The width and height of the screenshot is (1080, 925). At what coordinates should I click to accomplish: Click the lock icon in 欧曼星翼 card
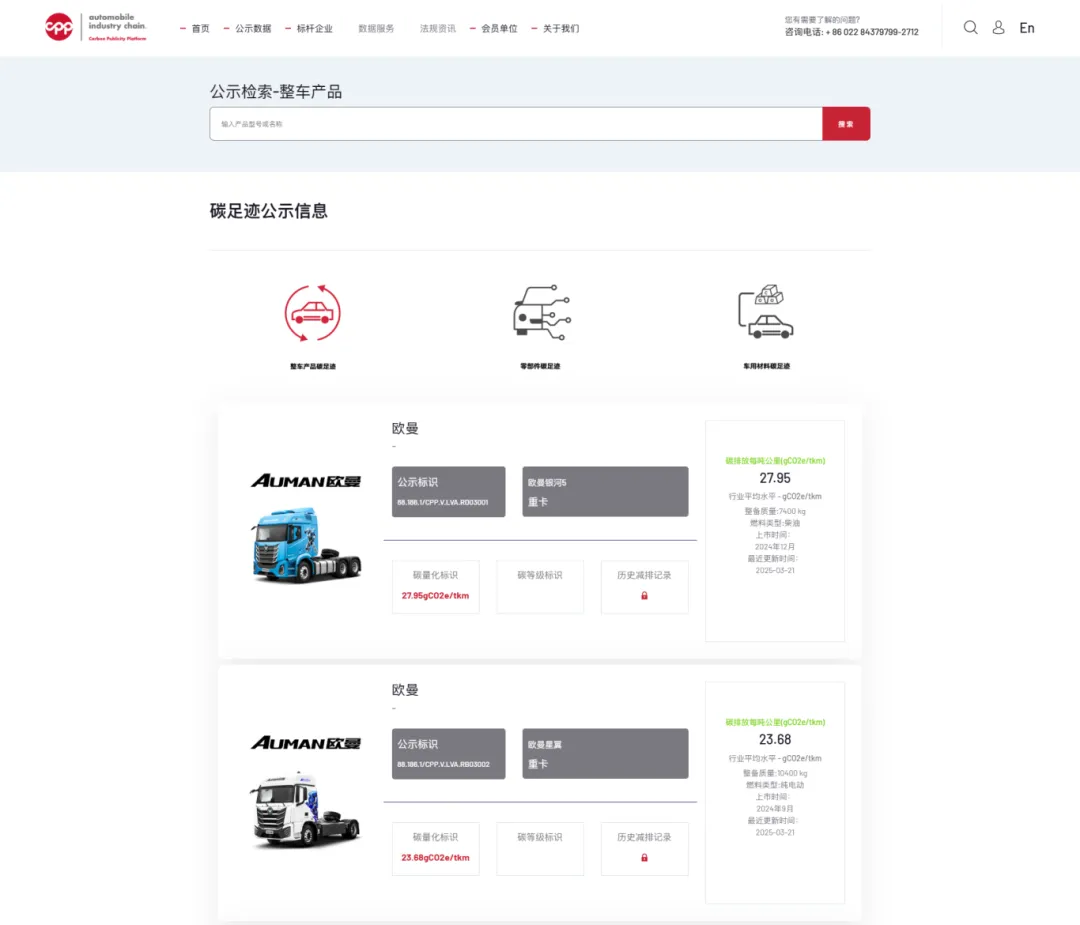[645, 858]
